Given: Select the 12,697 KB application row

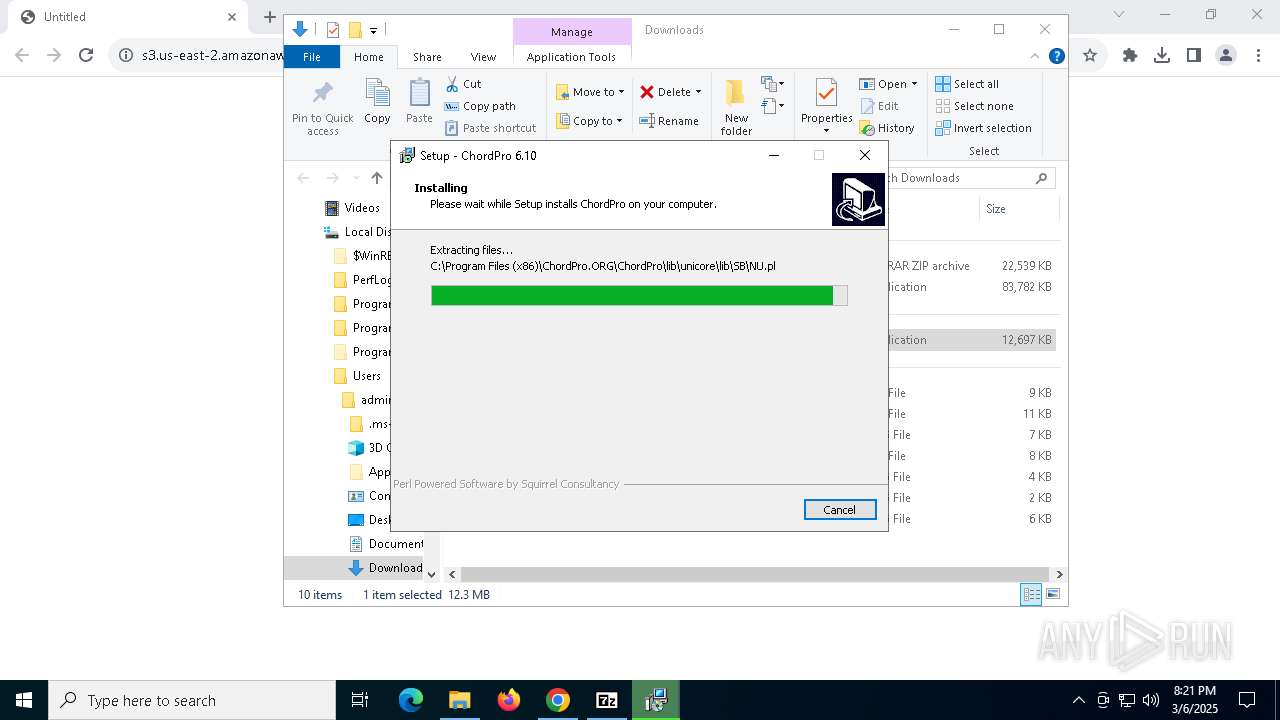Looking at the screenshot, I should 971,340.
